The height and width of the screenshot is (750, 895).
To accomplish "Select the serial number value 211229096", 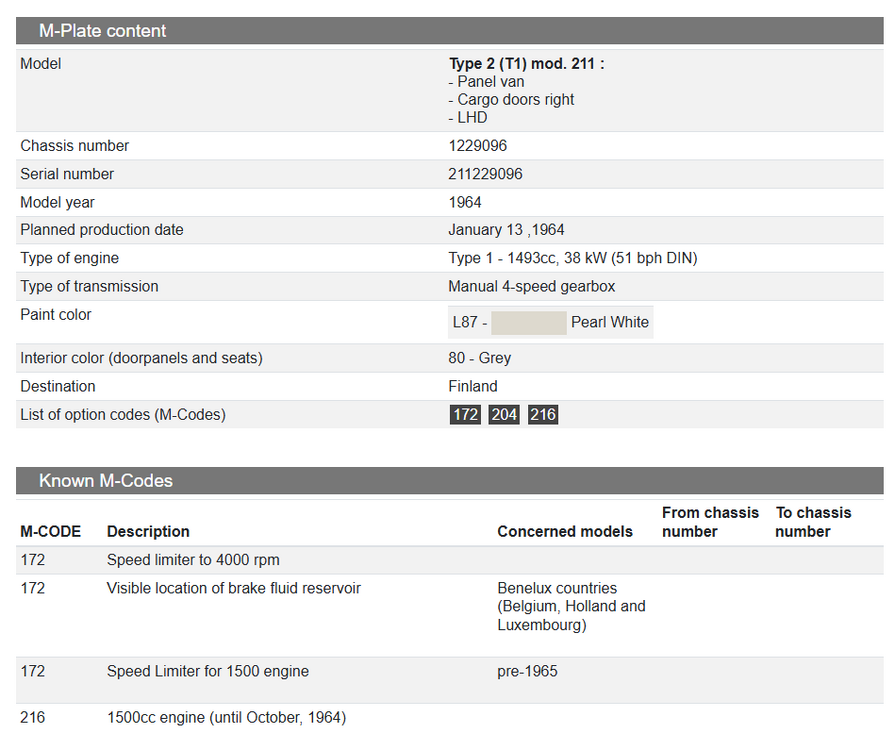I will tap(485, 174).
